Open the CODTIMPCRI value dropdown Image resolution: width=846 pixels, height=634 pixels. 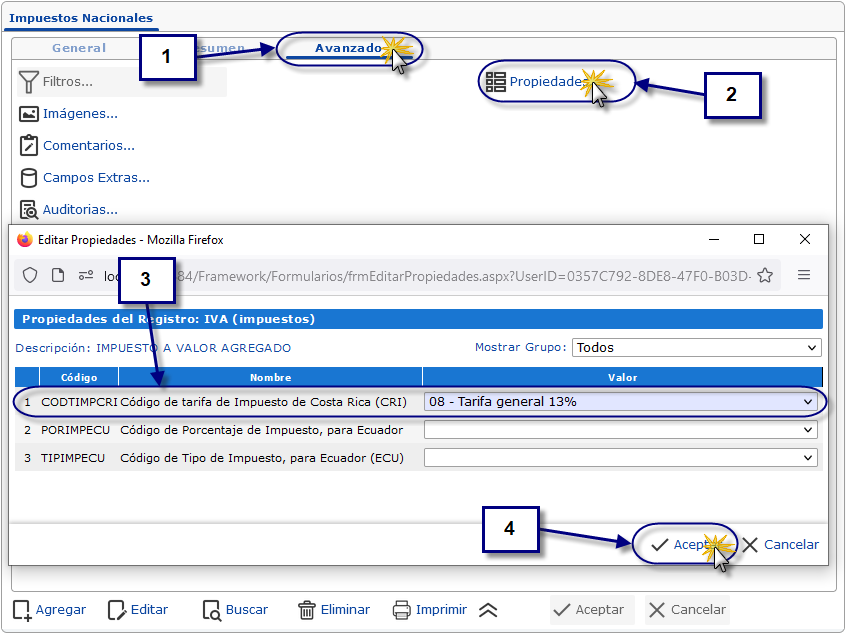[x=620, y=401]
